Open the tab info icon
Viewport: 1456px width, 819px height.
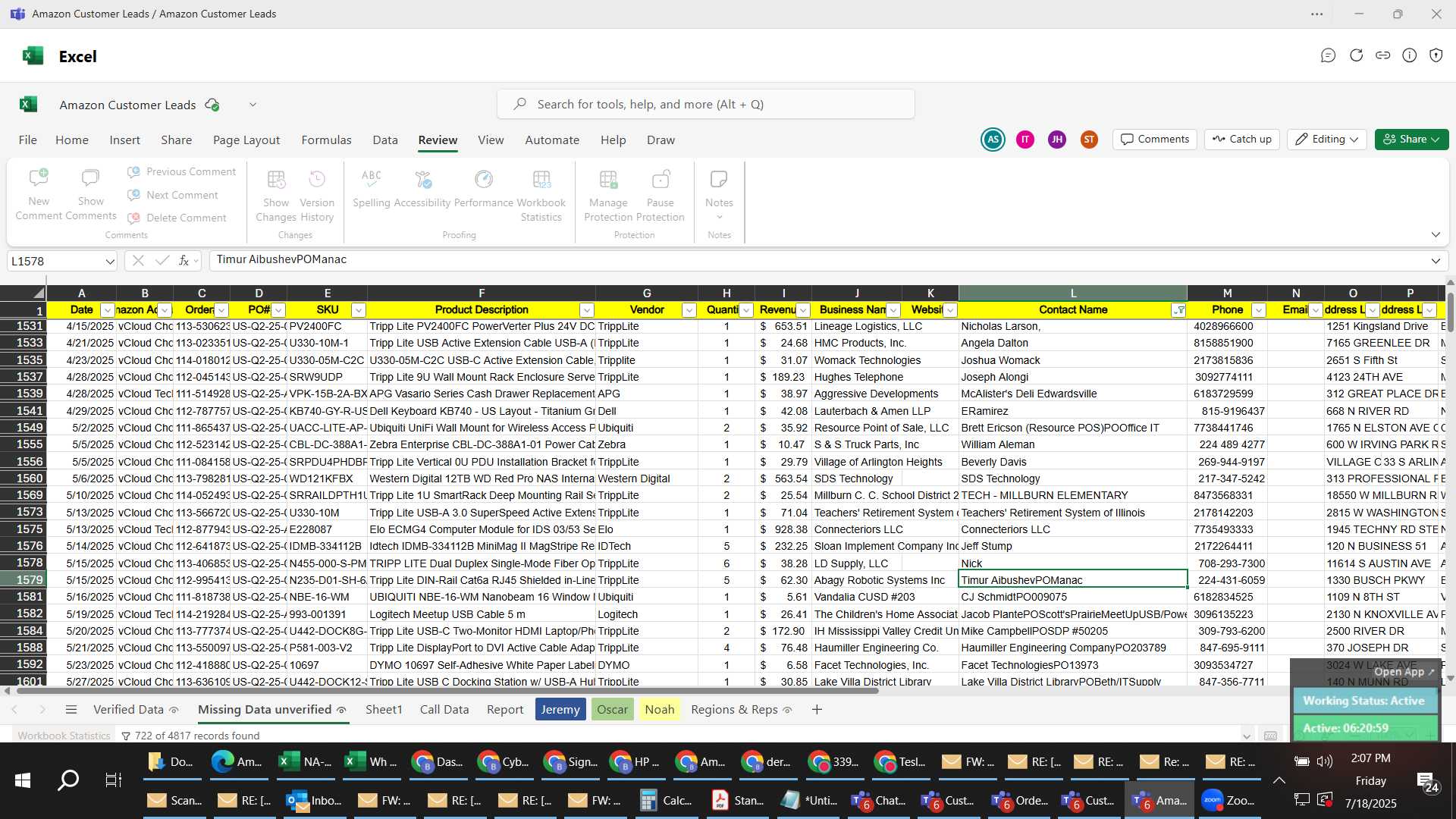click(x=1409, y=55)
